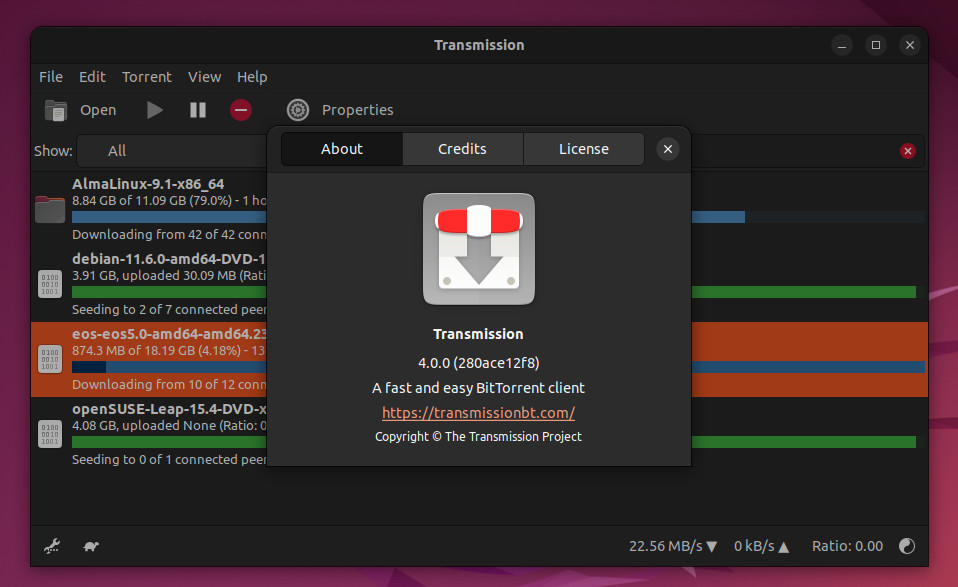This screenshot has height=587, width=958.
Task: Switch to the About tab
Action: pyautogui.click(x=342, y=149)
